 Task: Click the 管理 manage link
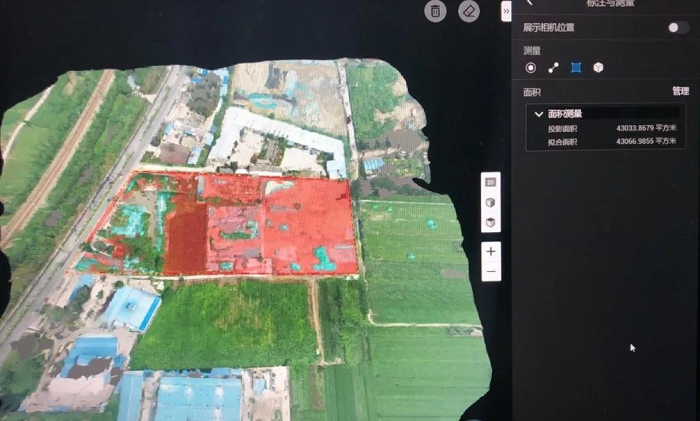pos(680,91)
